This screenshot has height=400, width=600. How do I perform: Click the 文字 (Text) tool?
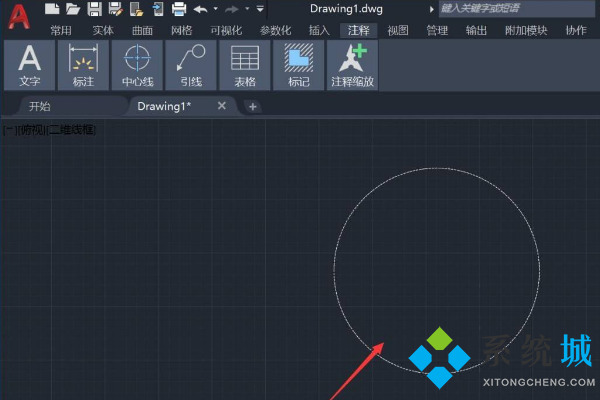coord(30,65)
